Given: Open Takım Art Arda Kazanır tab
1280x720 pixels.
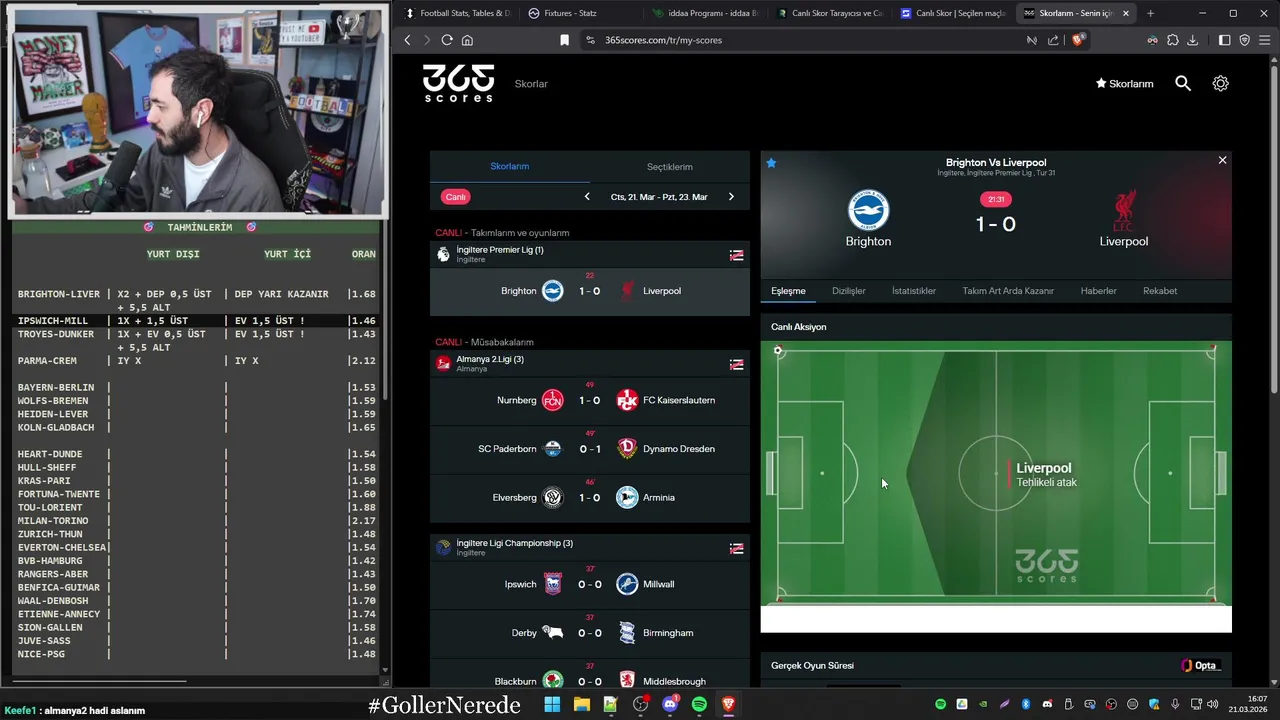Looking at the screenshot, I should point(1008,291).
